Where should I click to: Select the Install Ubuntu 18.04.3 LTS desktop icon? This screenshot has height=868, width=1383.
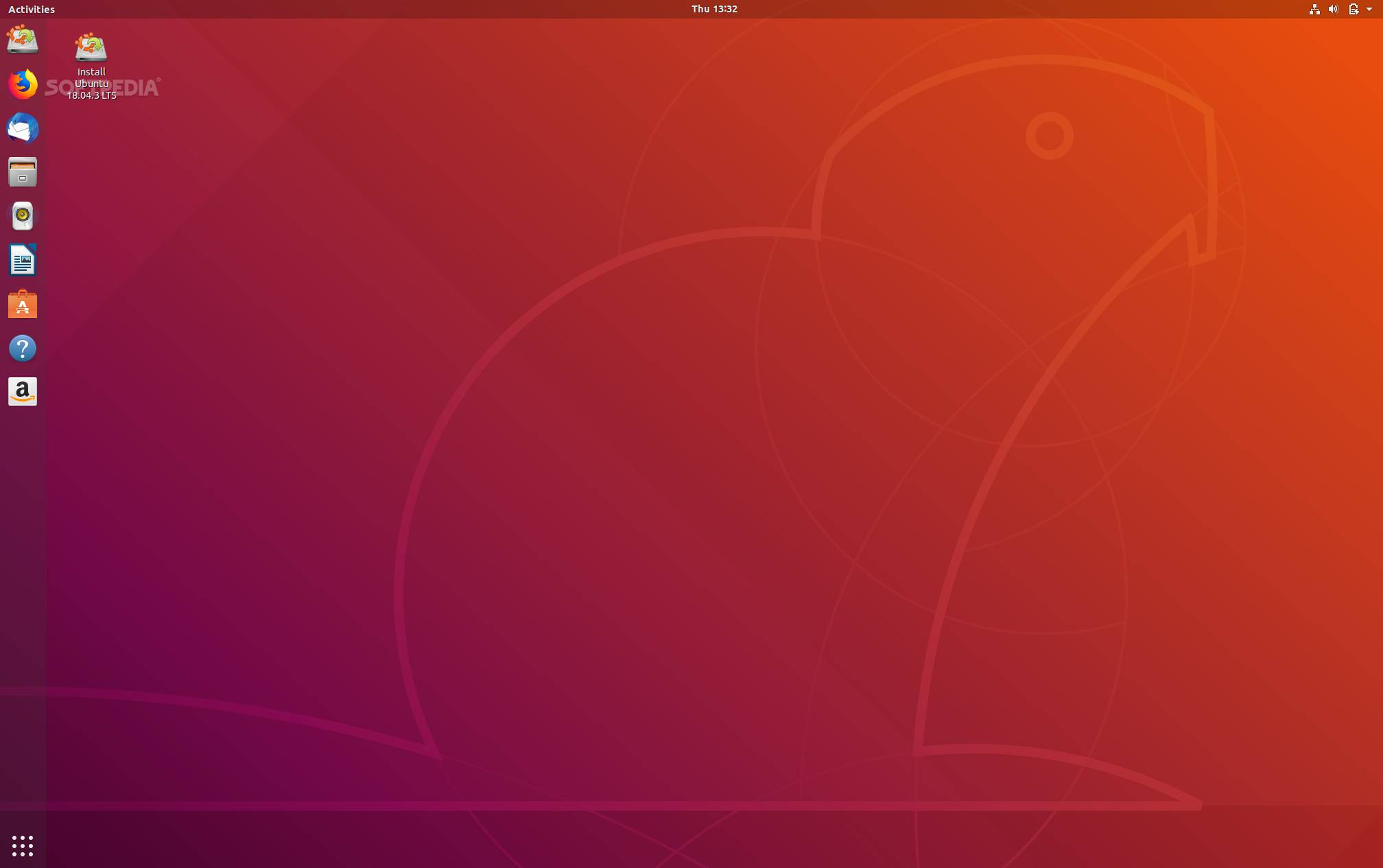[91, 48]
